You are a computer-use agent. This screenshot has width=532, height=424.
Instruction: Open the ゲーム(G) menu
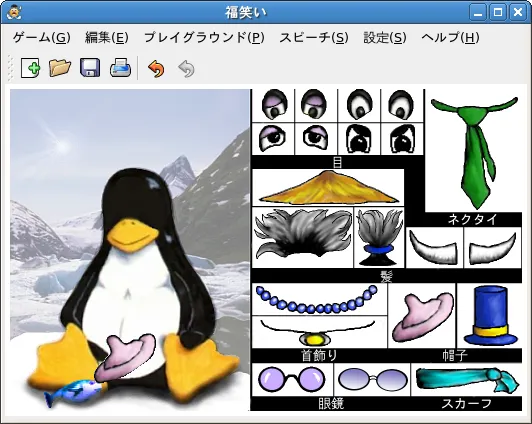tap(41, 37)
